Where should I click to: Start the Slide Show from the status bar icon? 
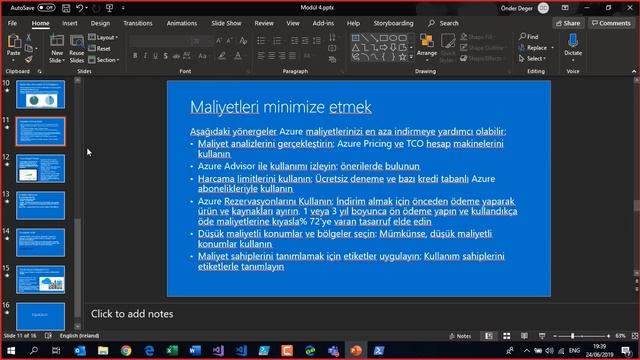[542, 336]
